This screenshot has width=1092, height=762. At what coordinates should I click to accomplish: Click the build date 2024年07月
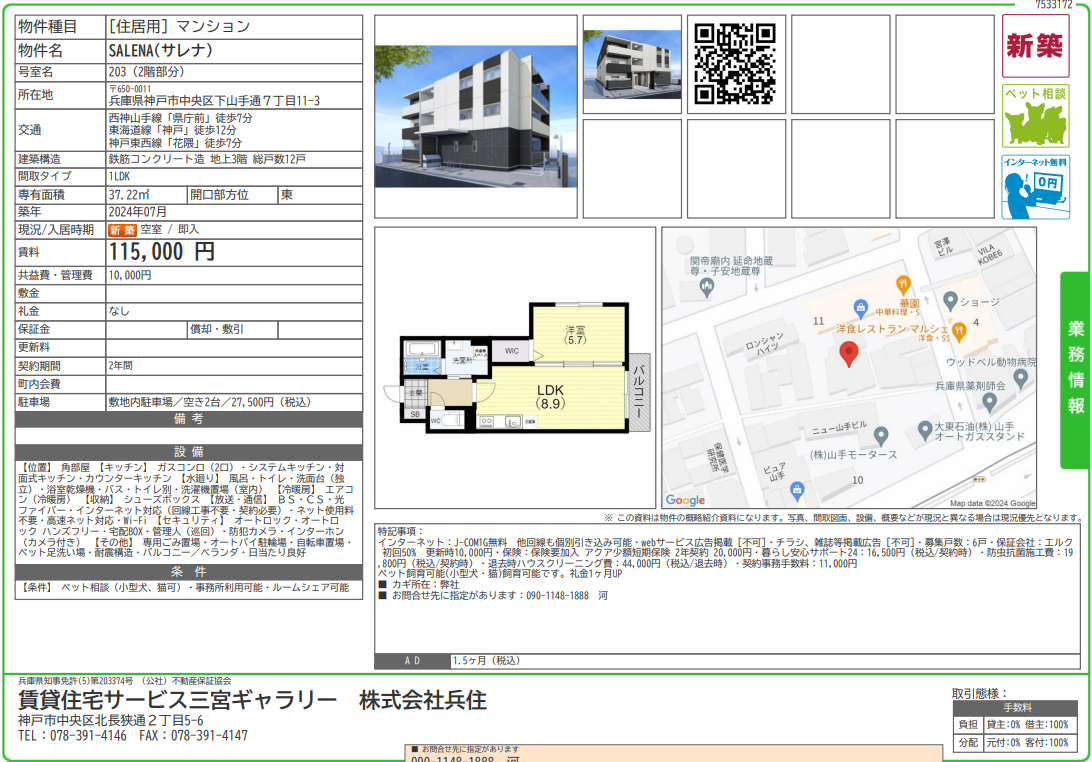coord(138,212)
